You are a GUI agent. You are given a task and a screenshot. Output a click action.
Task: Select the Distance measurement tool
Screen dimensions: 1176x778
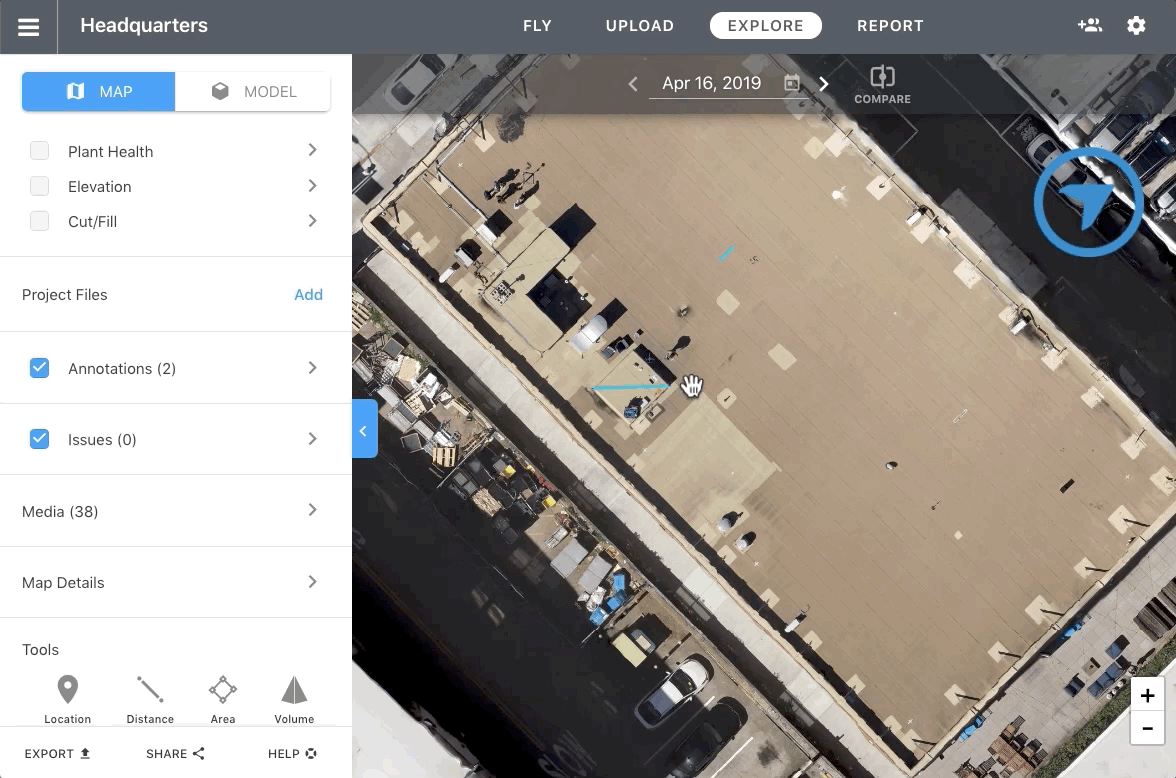150,699
